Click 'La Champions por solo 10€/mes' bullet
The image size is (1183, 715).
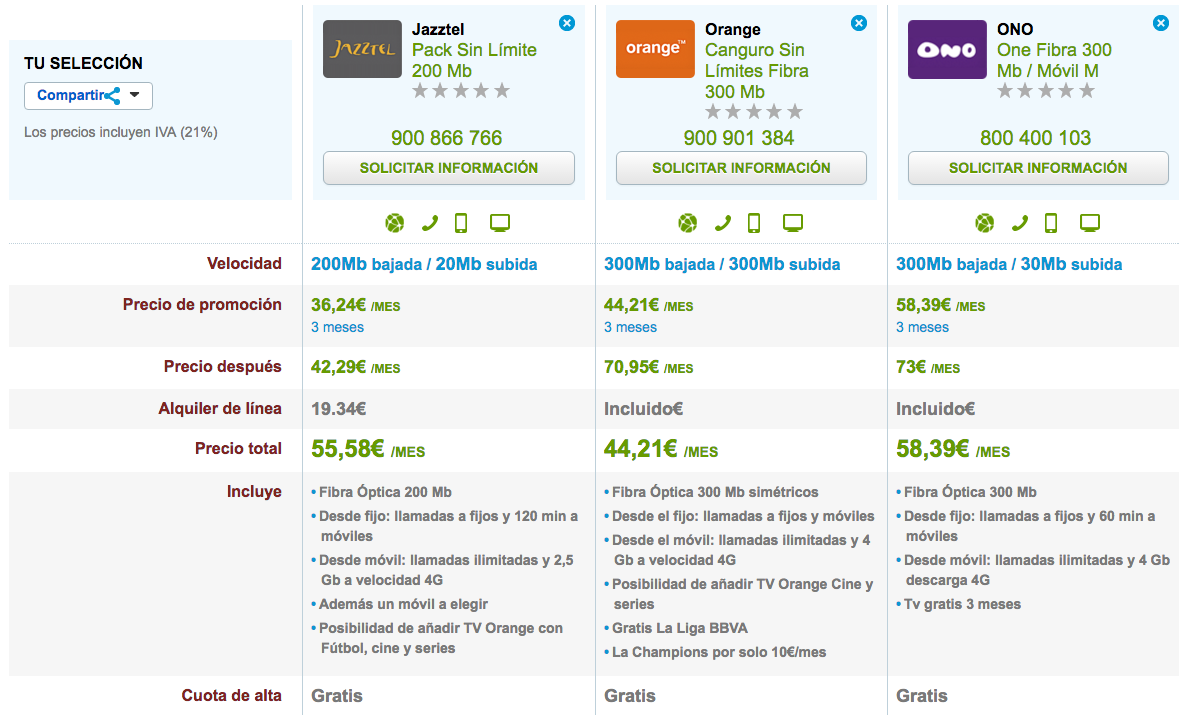[719, 652]
